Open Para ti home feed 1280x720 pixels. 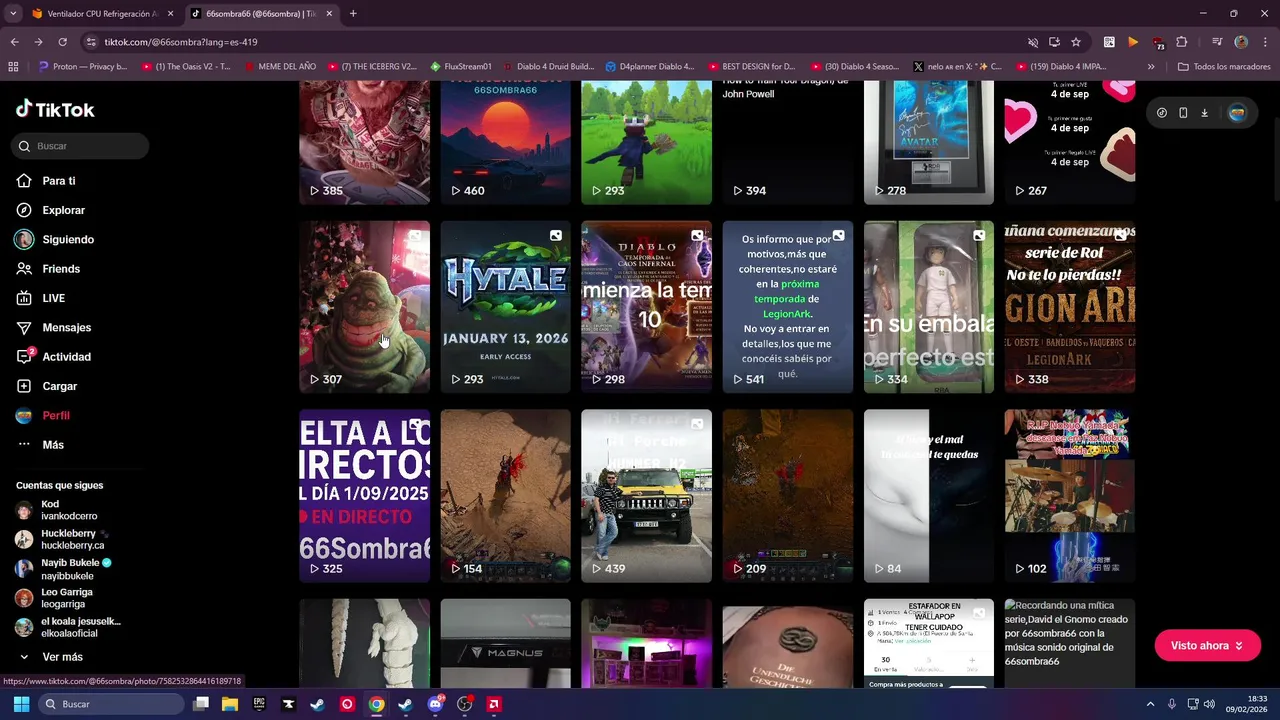point(46,181)
